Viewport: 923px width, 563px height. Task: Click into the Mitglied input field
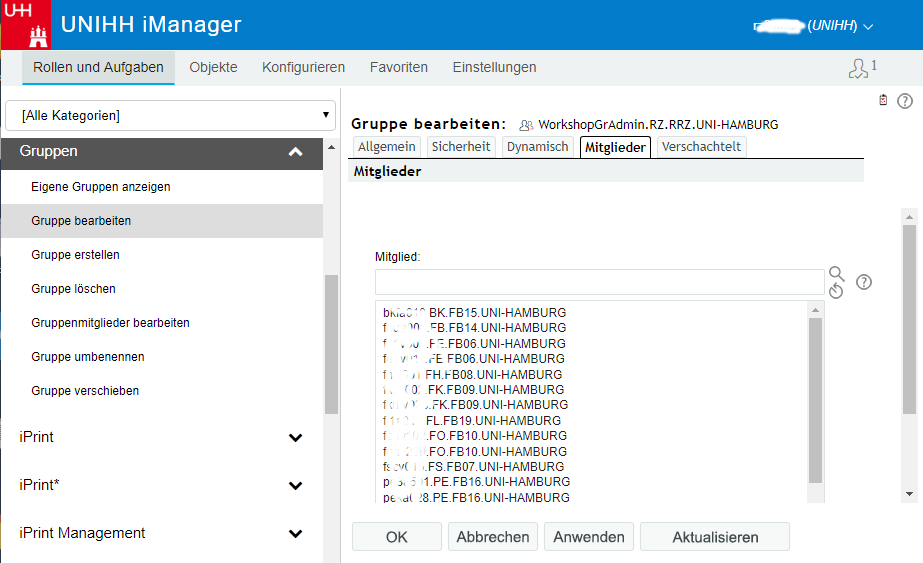[599, 282]
